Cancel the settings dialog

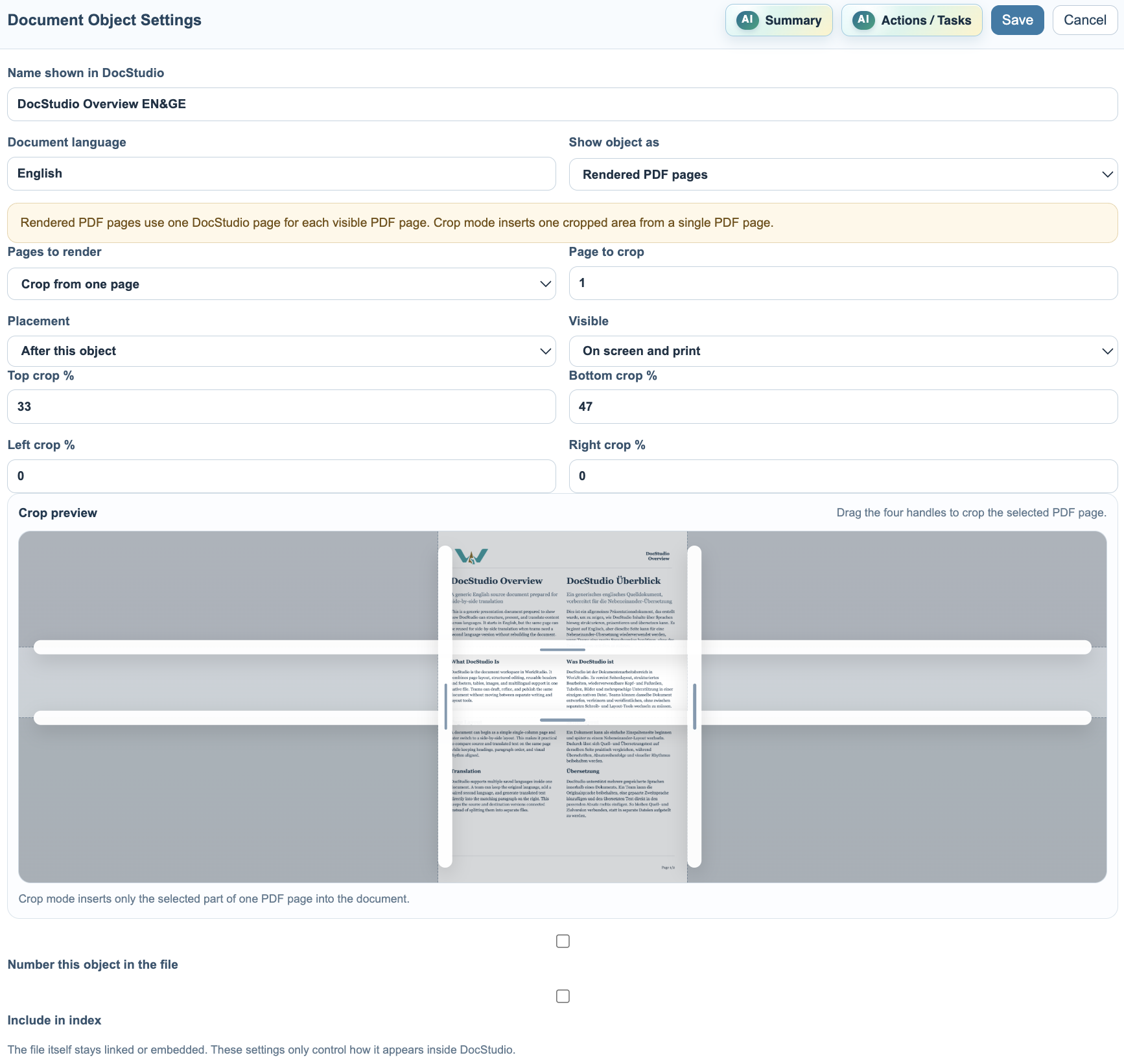[1084, 20]
